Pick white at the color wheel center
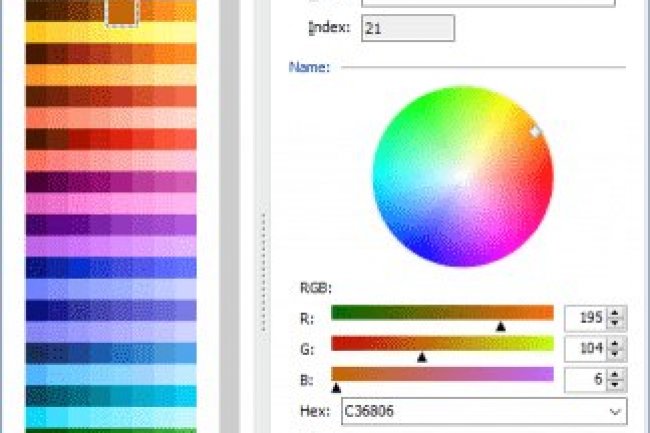The width and height of the screenshot is (650, 433). (462, 176)
